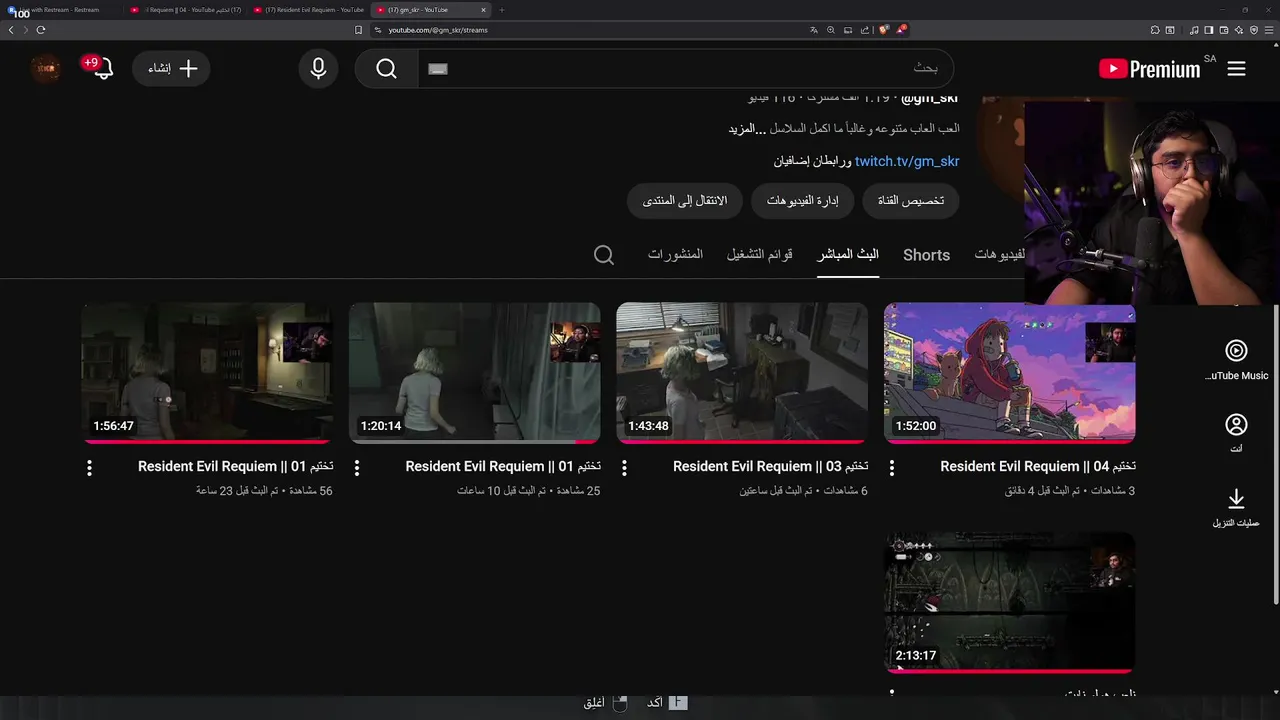Click the Resident Evil Requiem تختيم 04 title
The height and width of the screenshot is (720, 1280).
[1038, 466]
